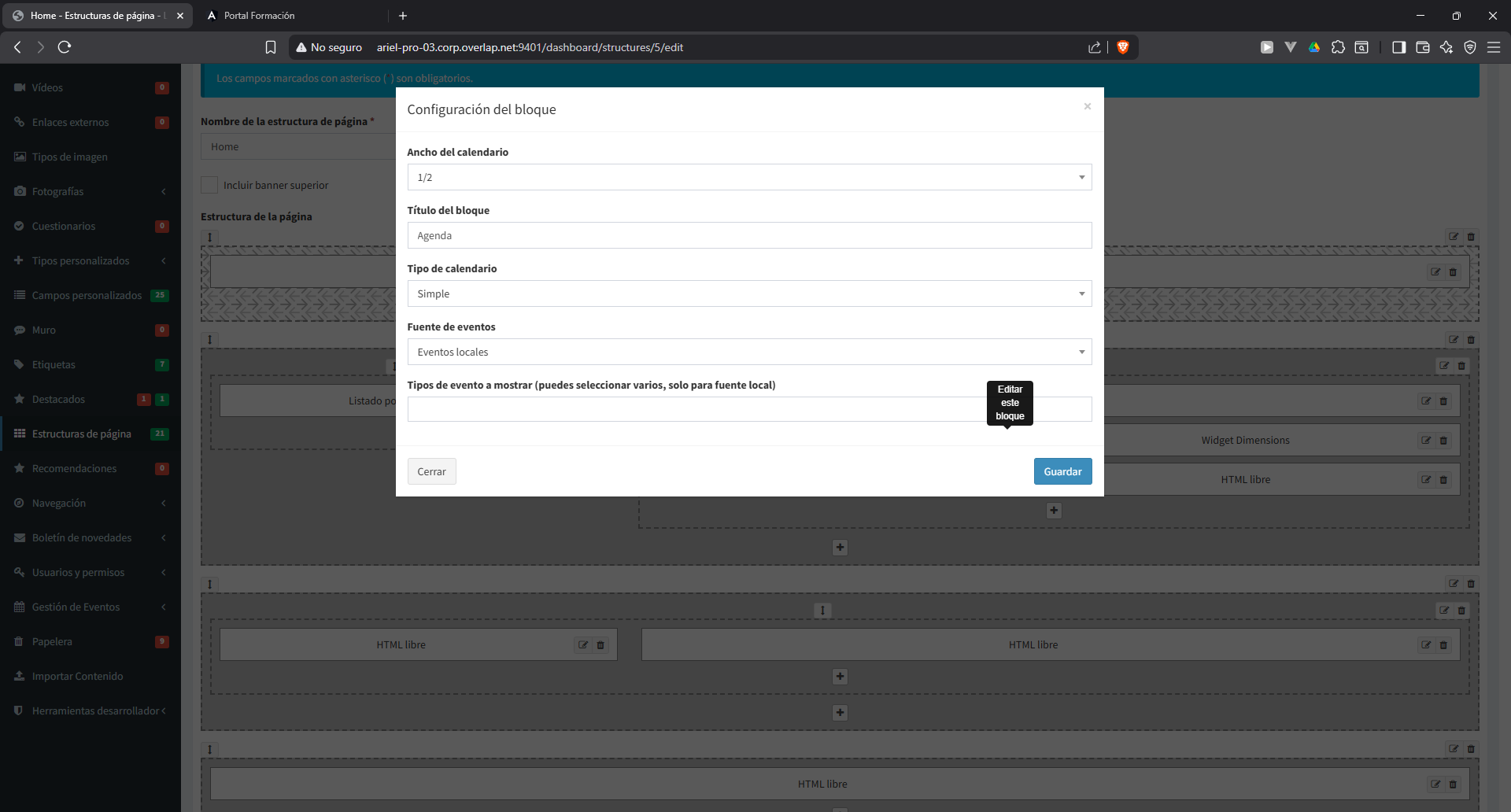Screen dimensions: 1511x812
Task: Click trash icon on left HTML libre block
Action: tap(600, 645)
